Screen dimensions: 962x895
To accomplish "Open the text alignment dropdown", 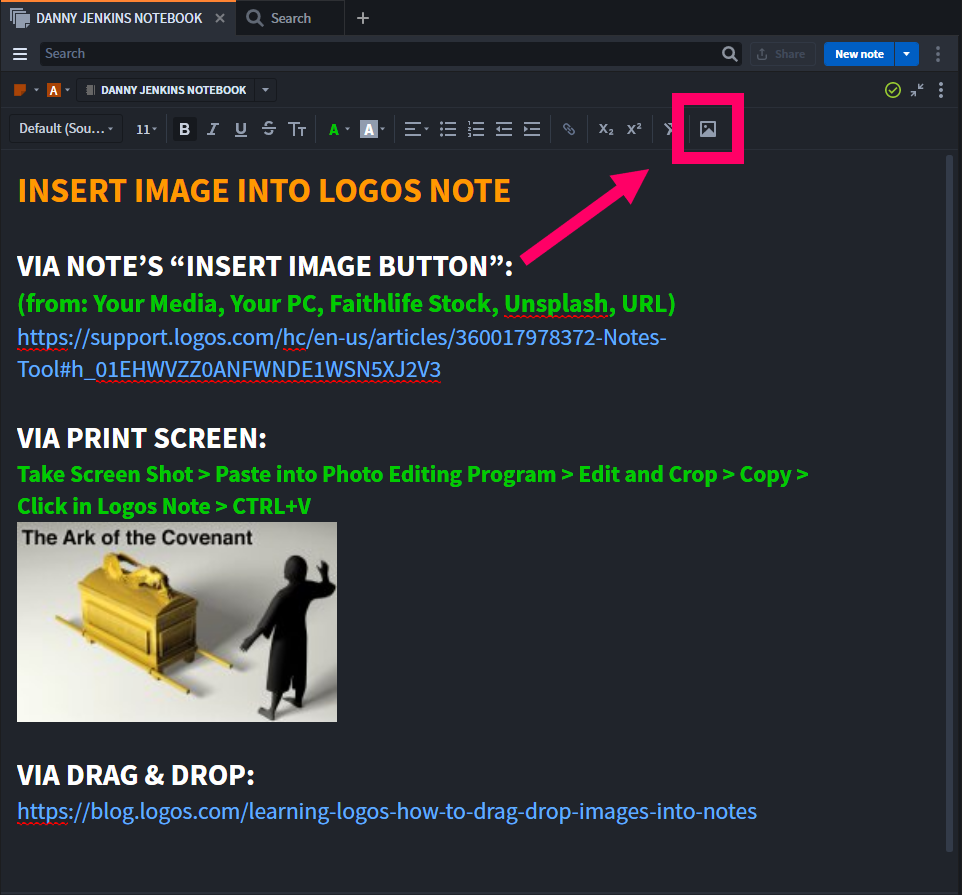I will (x=416, y=129).
